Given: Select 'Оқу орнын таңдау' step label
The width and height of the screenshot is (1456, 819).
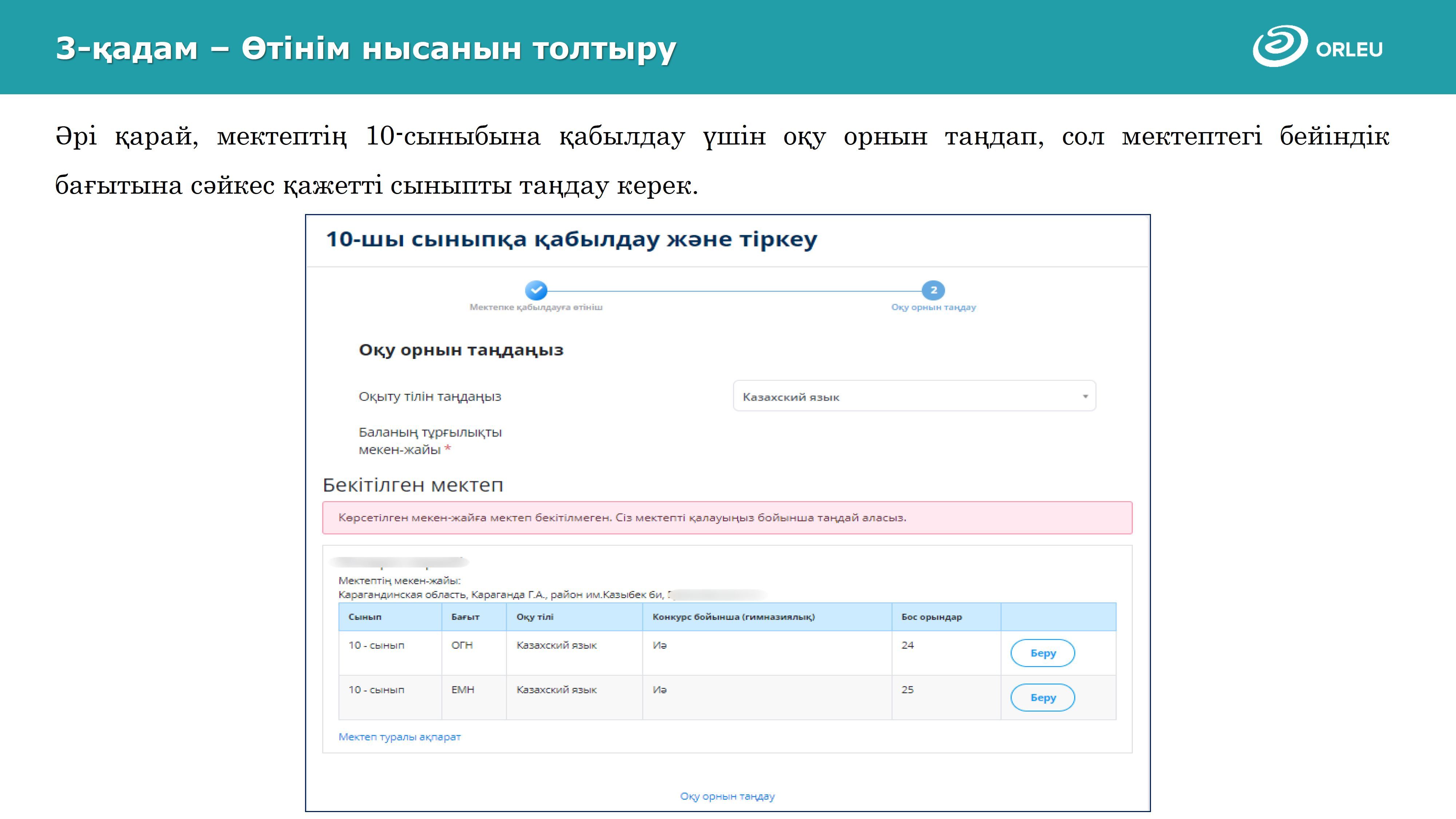Looking at the screenshot, I should (x=933, y=307).
